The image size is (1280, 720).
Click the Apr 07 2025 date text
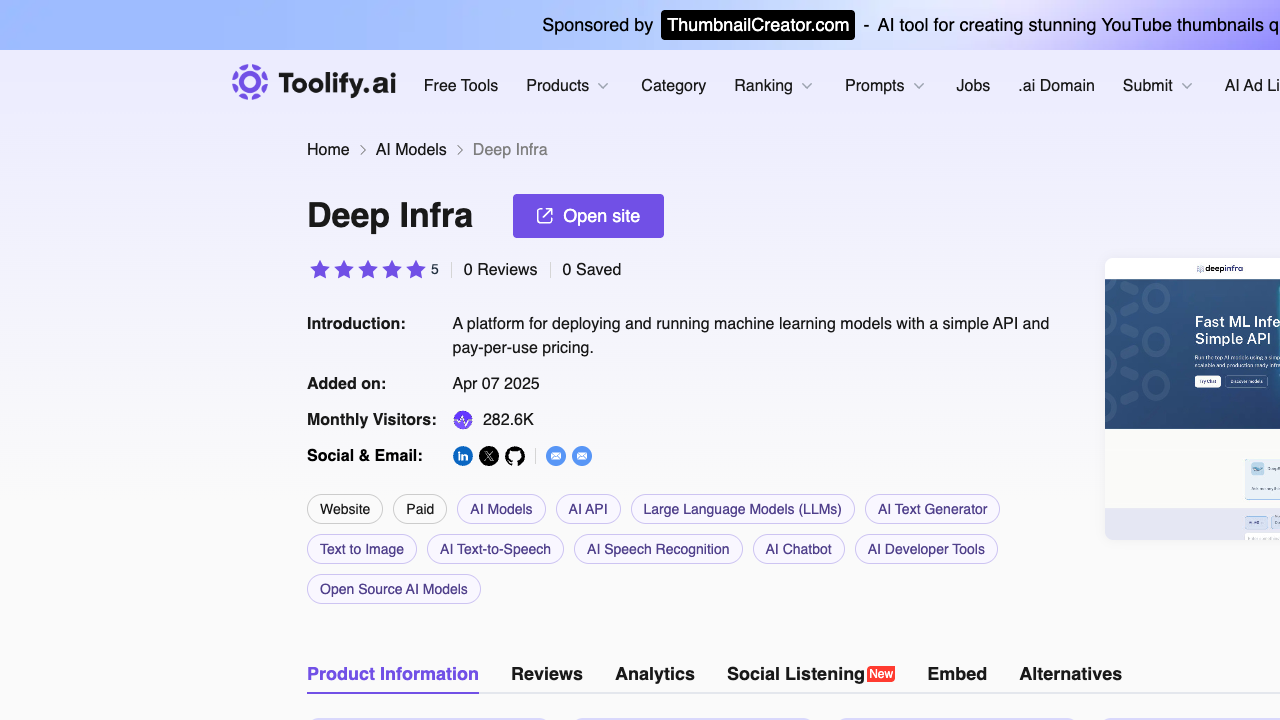click(x=496, y=384)
